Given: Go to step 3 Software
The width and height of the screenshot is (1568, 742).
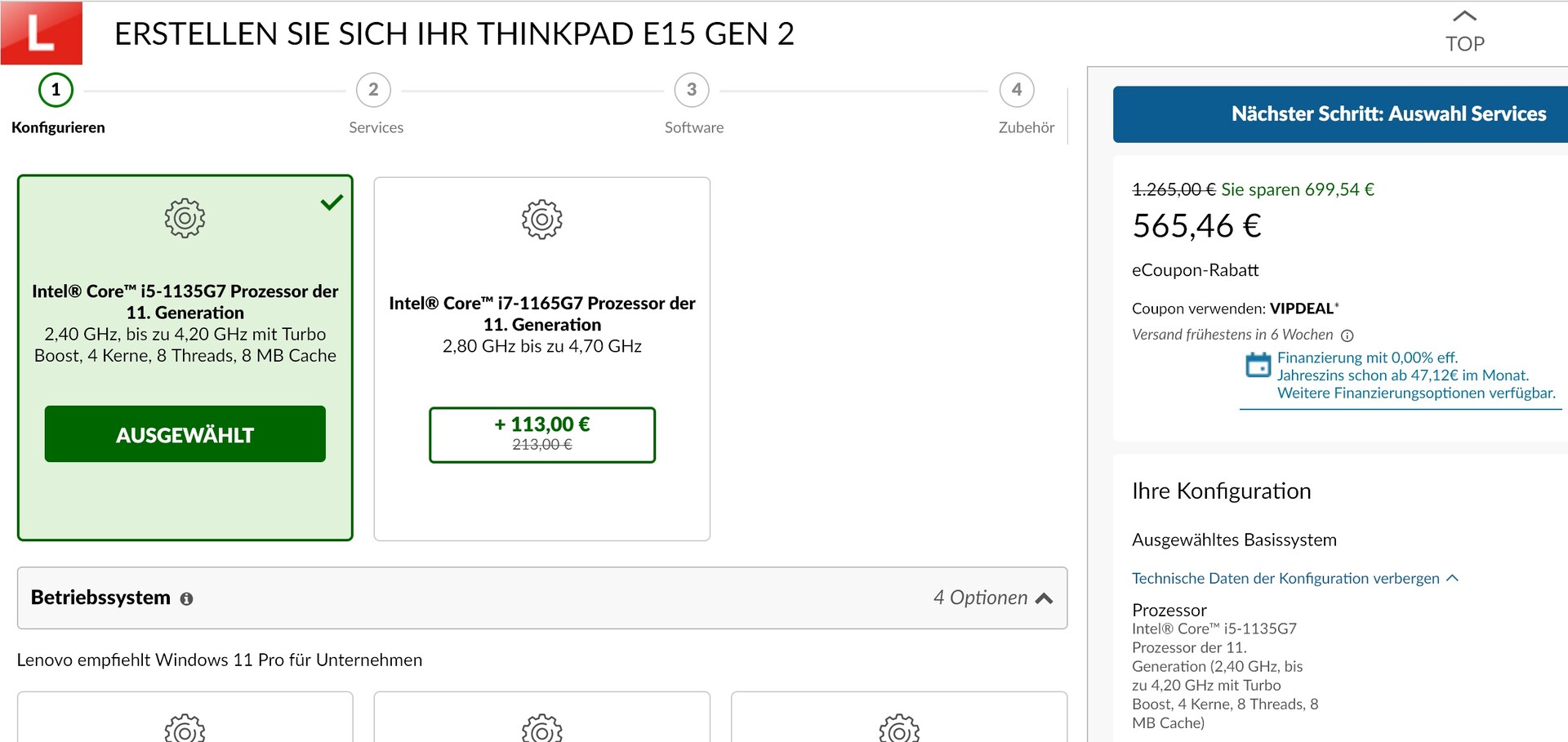Looking at the screenshot, I should pos(692,91).
